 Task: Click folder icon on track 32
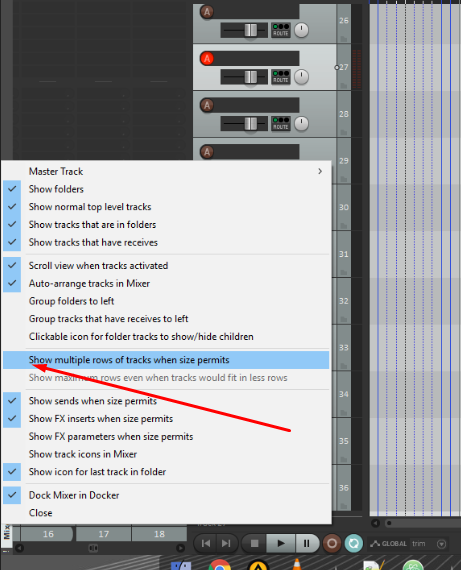tap(343, 320)
